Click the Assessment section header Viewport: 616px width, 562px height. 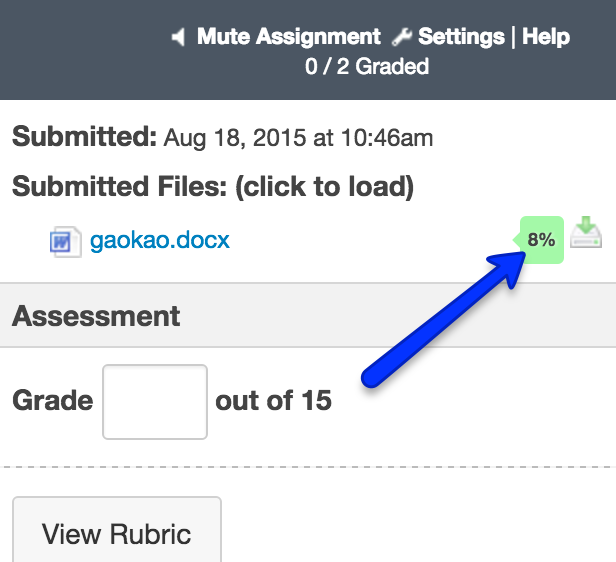(97, 317)
